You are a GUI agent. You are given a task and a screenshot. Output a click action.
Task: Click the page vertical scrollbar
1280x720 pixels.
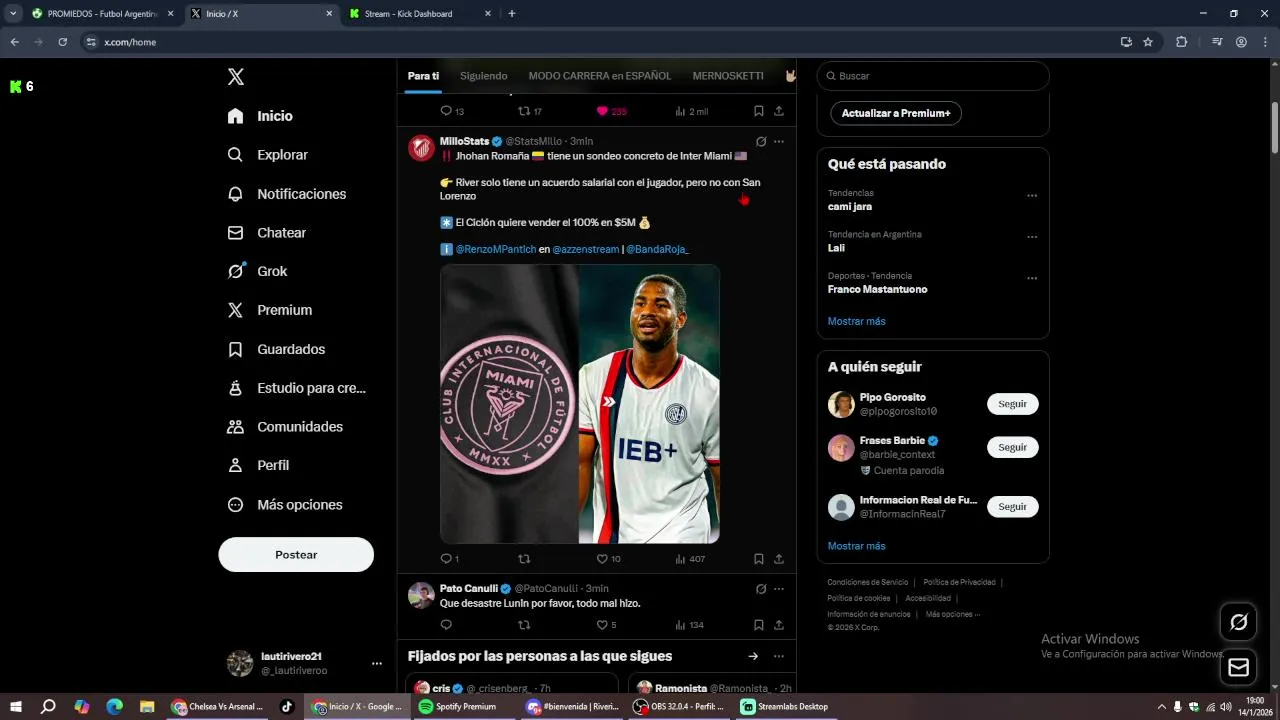pyautogui.click(x=1275, y=128)
